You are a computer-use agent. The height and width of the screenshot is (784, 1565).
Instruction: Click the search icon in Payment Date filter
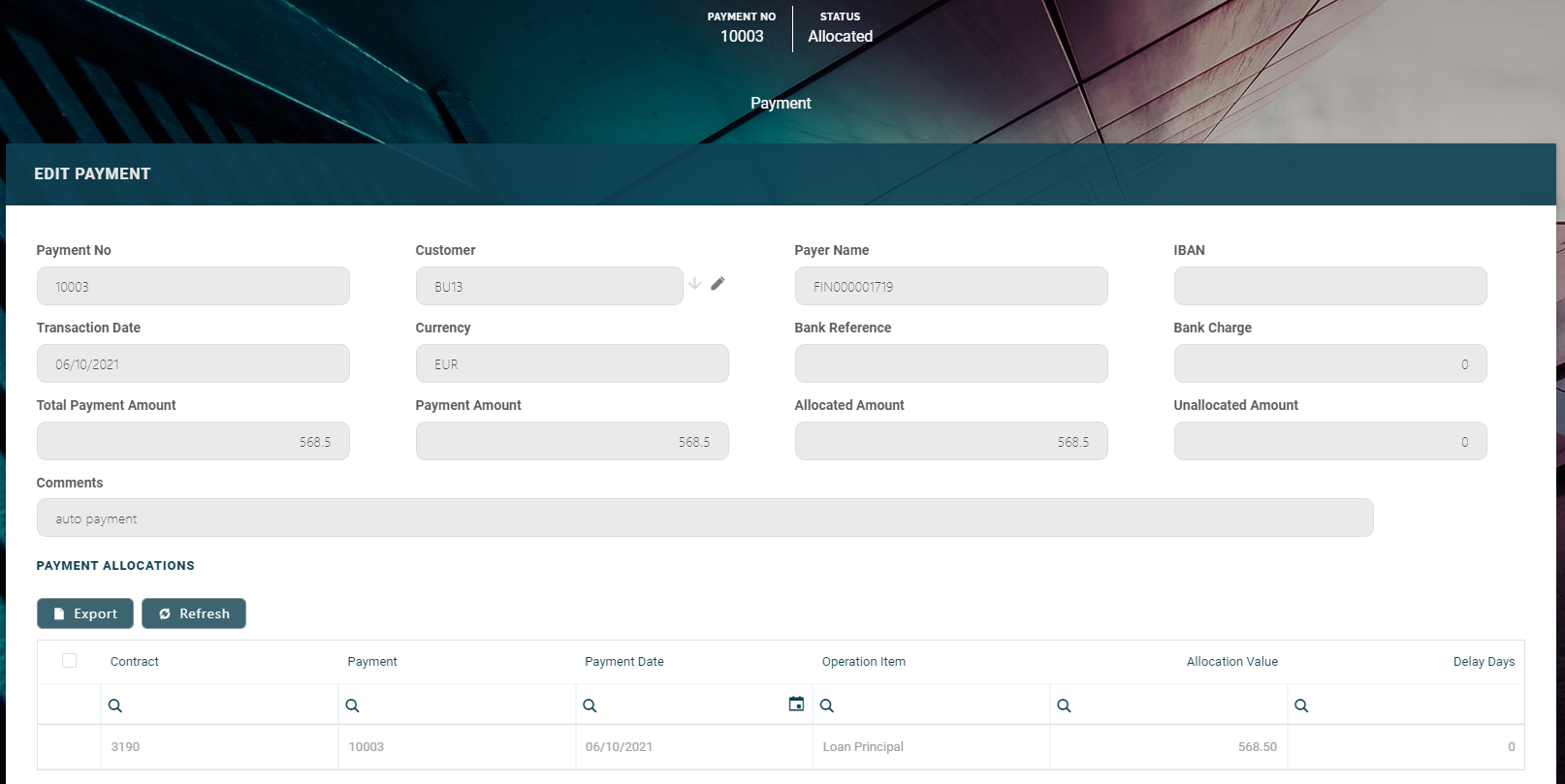pos(590,706)
